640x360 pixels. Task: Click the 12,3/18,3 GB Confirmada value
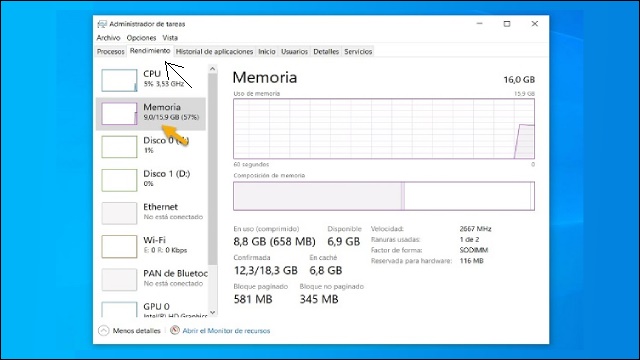tap(266, 270)
